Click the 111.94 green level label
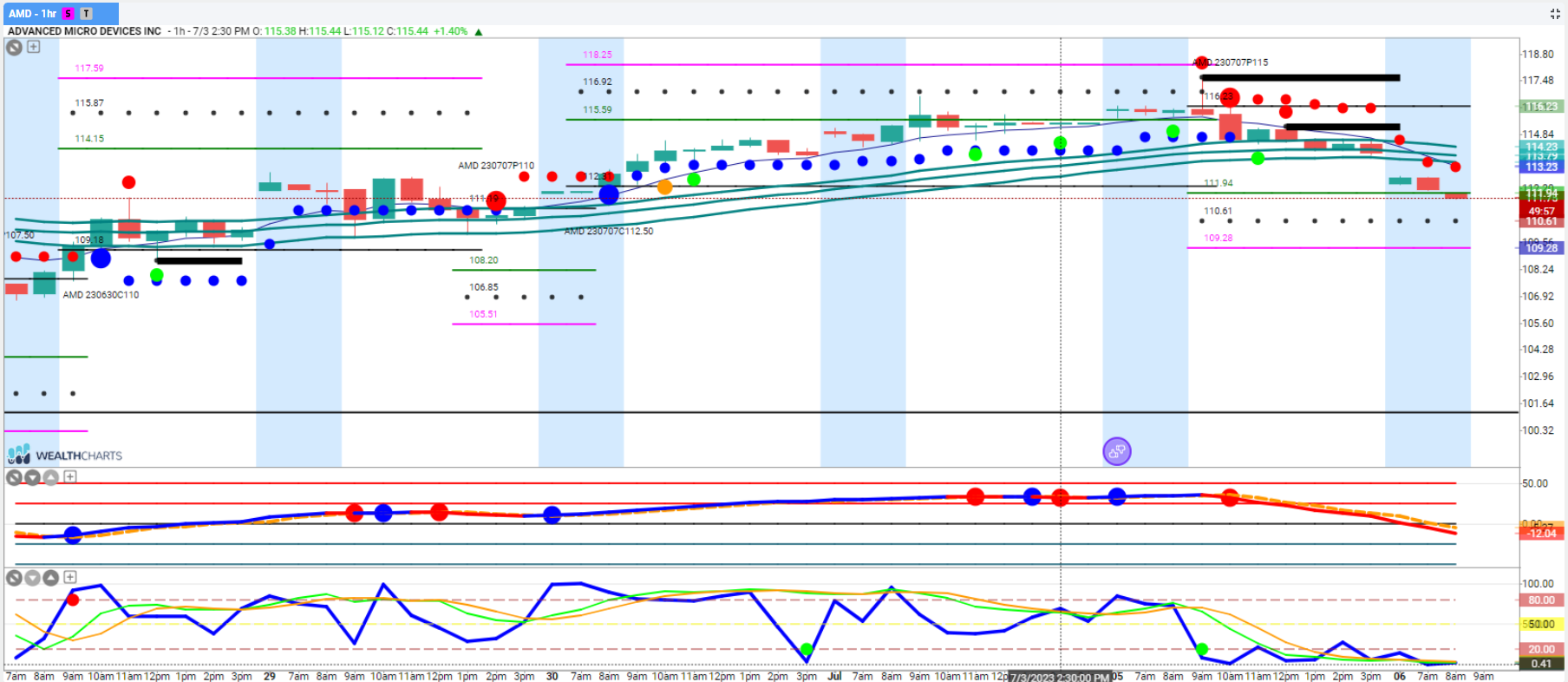Screen dimensions: 1568x682 [x=1218, y=183]
